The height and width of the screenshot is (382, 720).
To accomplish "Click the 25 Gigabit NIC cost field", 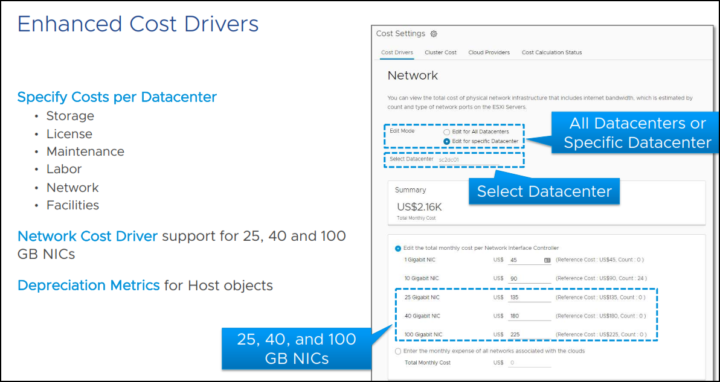I will pos(529,297).
